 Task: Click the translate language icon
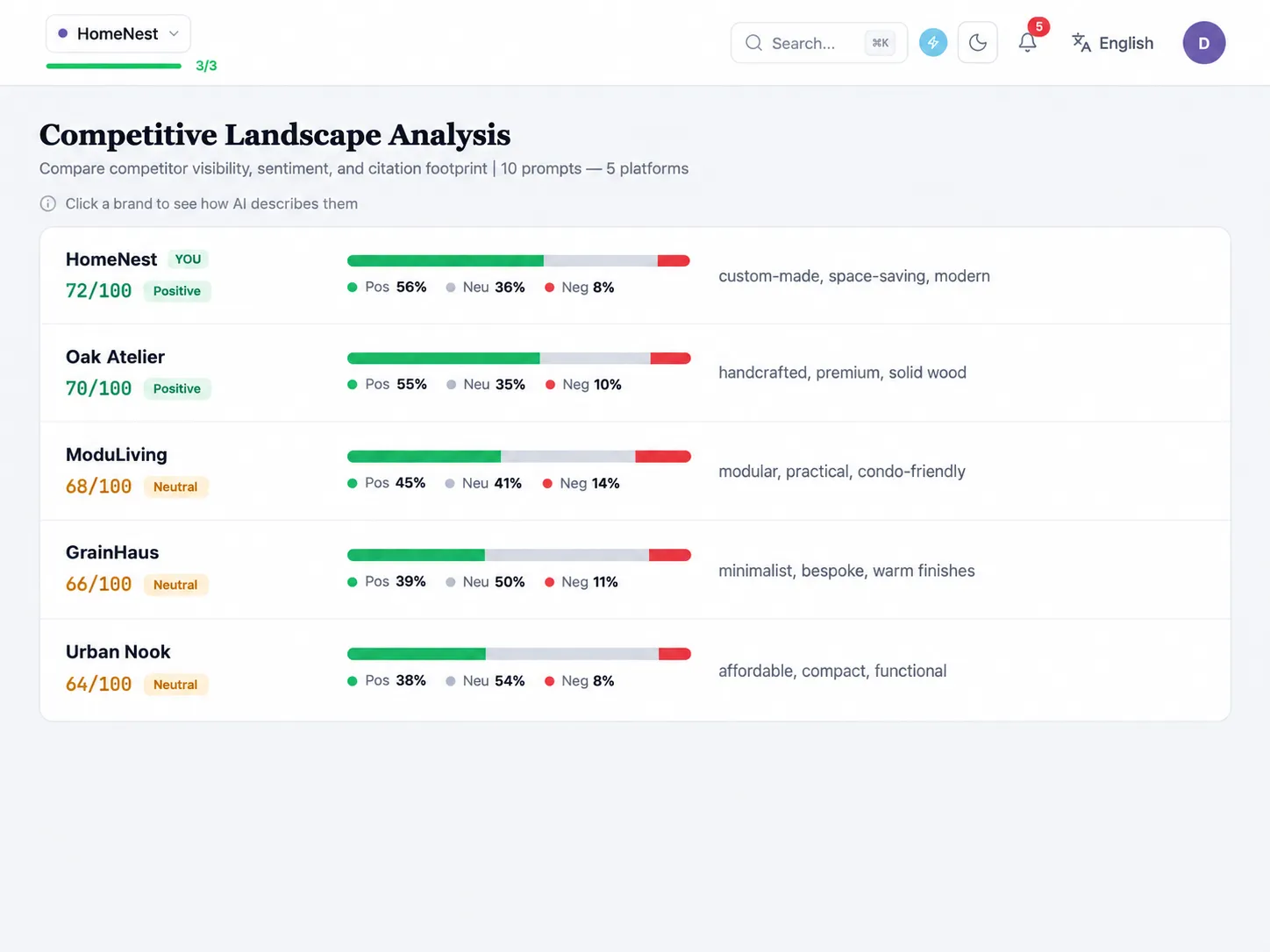click(1081, 42)
